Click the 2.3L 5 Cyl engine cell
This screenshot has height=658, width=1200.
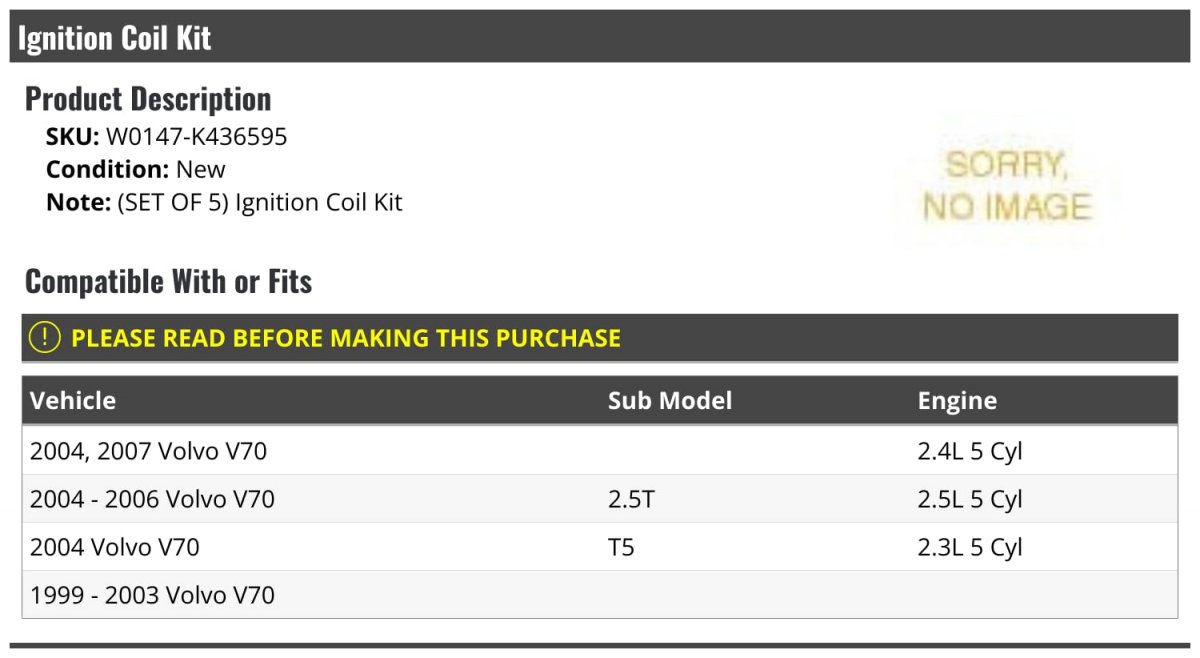tap(970, 547)
